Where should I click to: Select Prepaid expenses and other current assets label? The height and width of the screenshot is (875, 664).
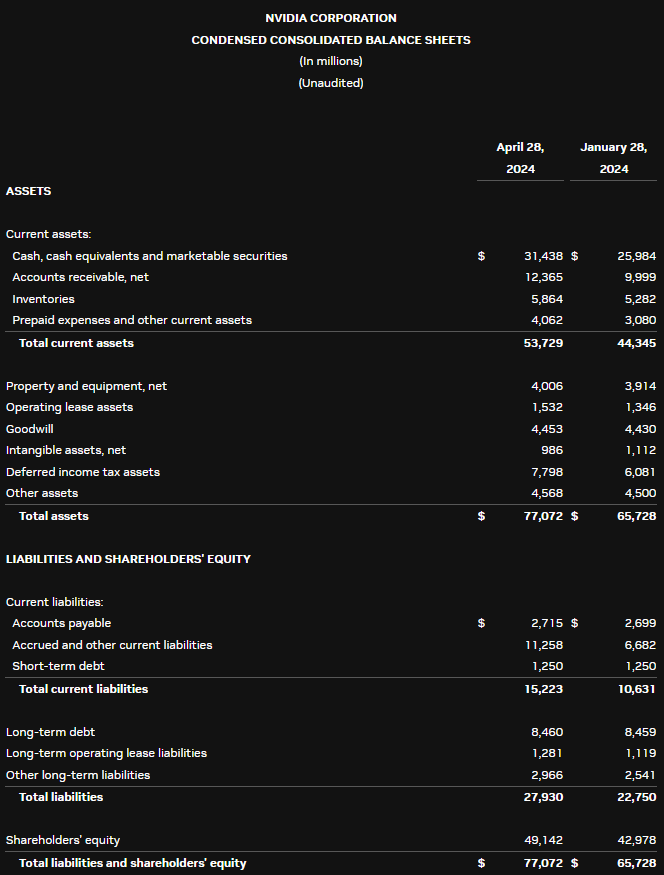[132, 320]
